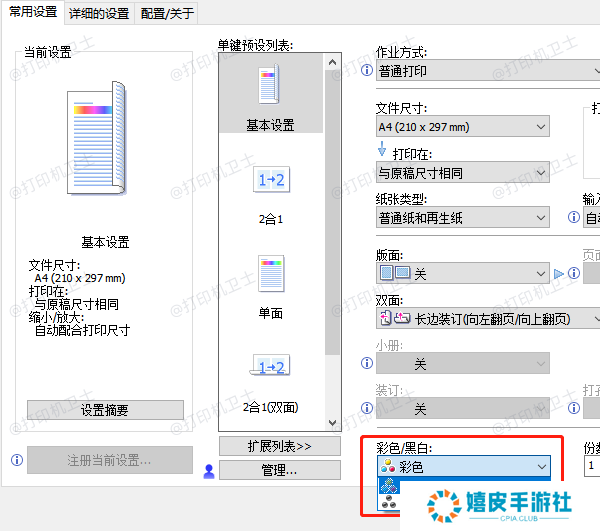Open the 打印在 与原稿尺寸相同 dropdown
Image resolution: width=600 pixels, height=531 pixels.
click(463, 173)
